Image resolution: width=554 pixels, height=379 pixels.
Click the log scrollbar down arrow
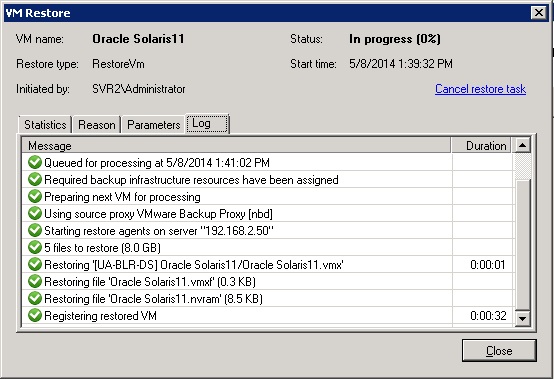click(522, 318)
